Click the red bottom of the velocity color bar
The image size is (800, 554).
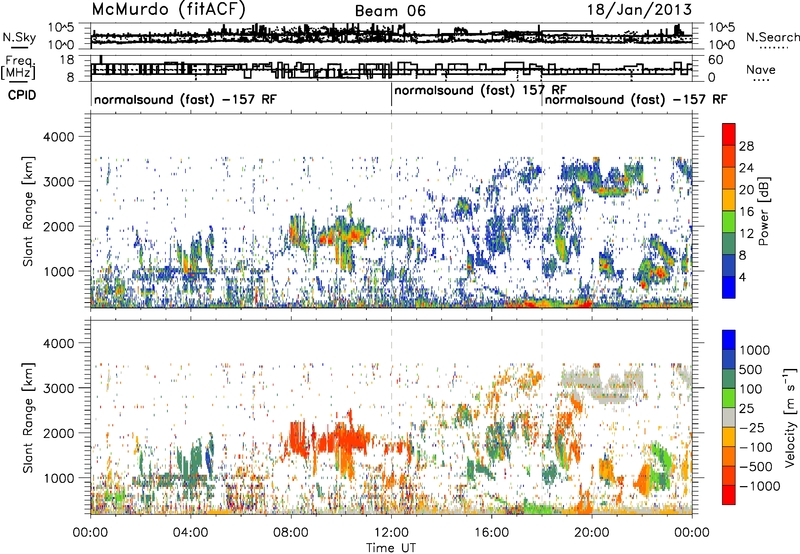click(729, 495)
